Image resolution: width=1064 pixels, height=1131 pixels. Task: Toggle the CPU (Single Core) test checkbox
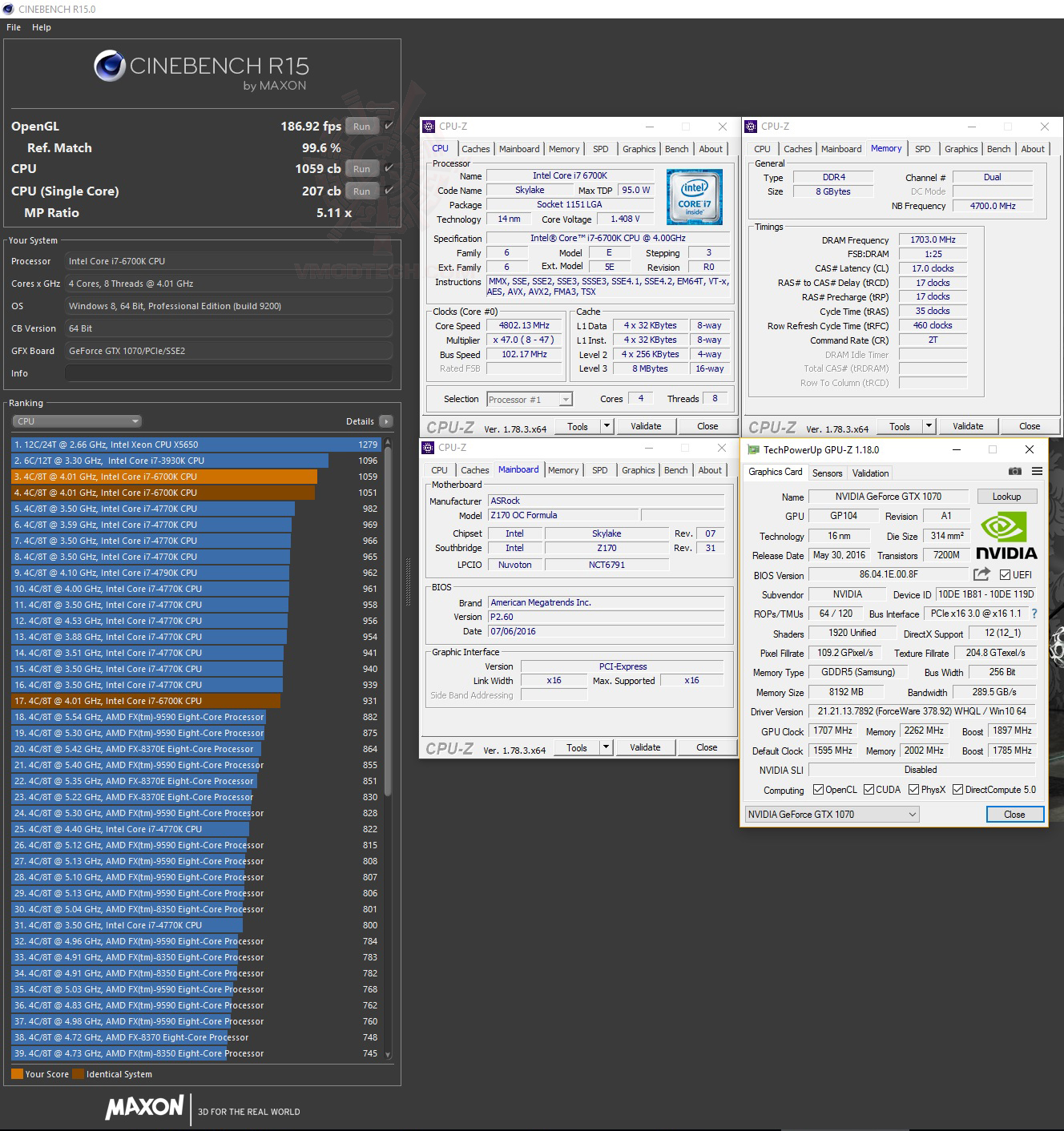[x=389, y=191]
